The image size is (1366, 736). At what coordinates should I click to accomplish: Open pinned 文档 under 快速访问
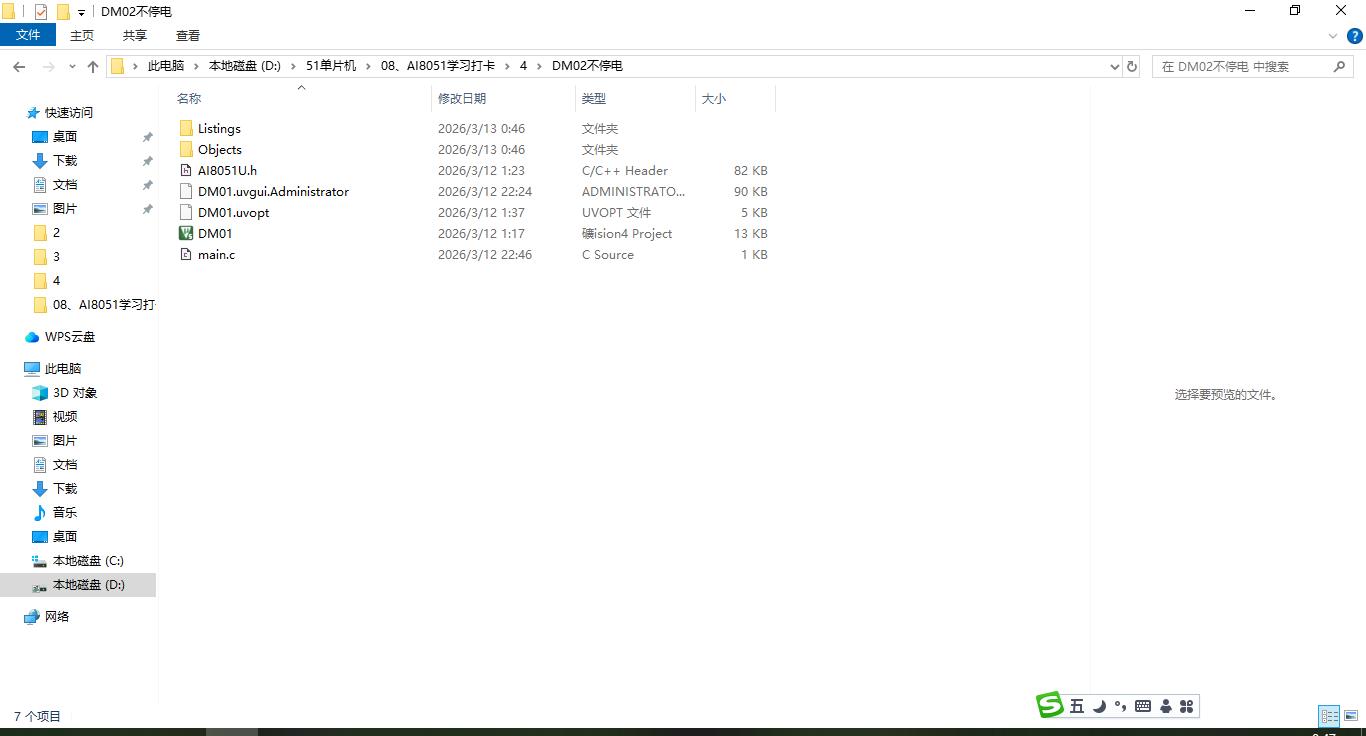[65, 185]
